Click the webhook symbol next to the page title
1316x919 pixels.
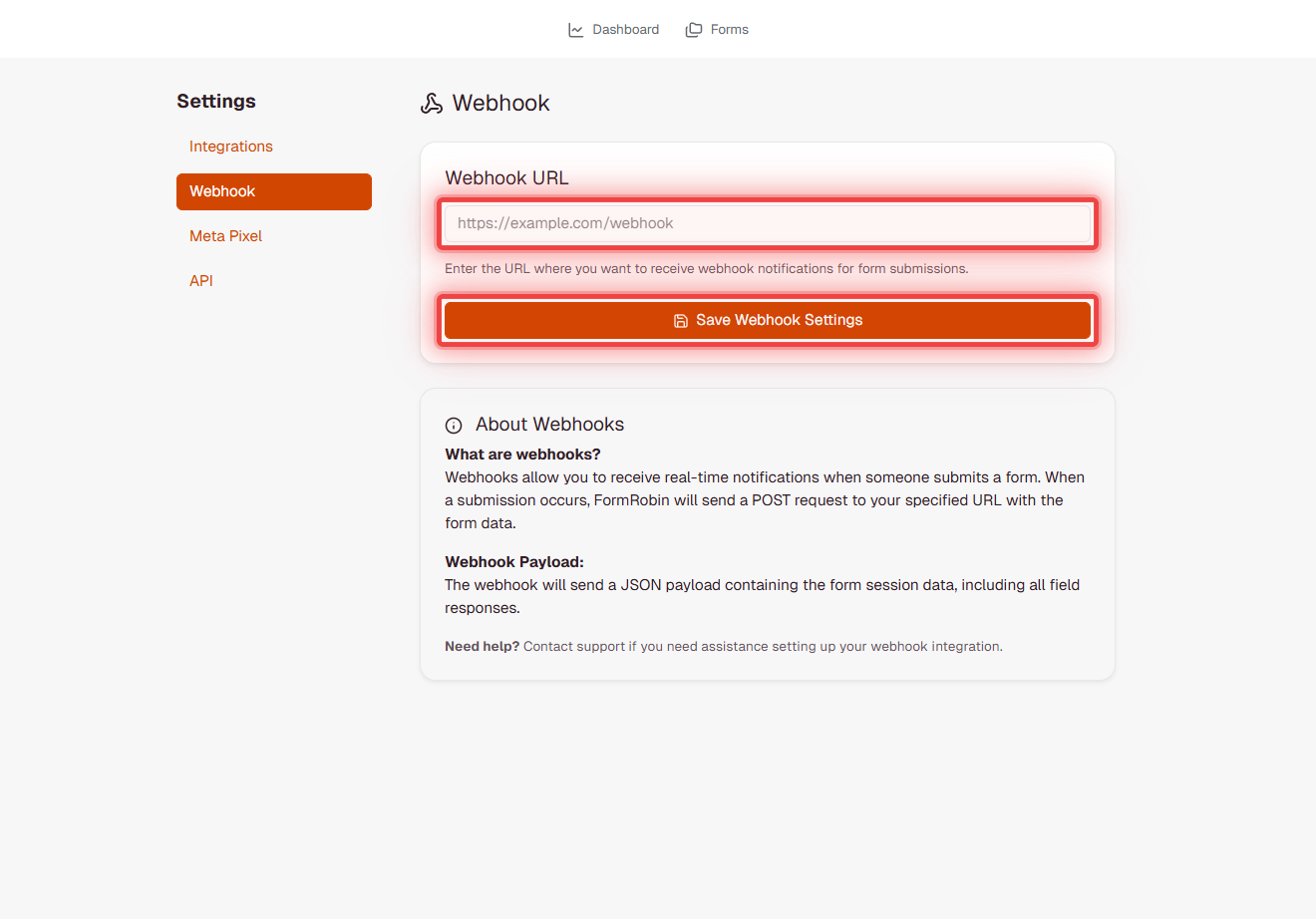pyautogui.click(x=431, y=103)
